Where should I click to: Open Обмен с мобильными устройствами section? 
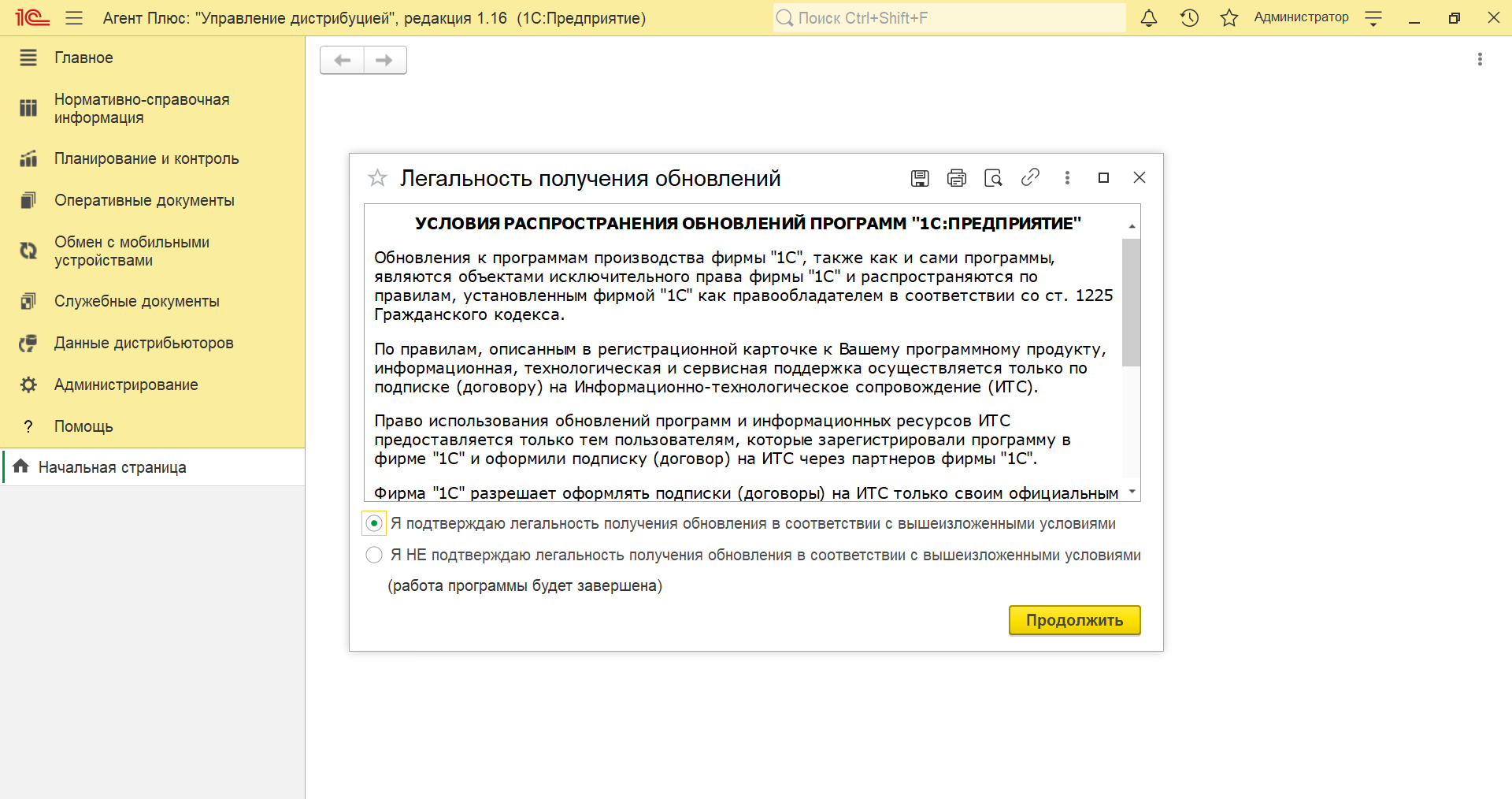tap(153, 251)
